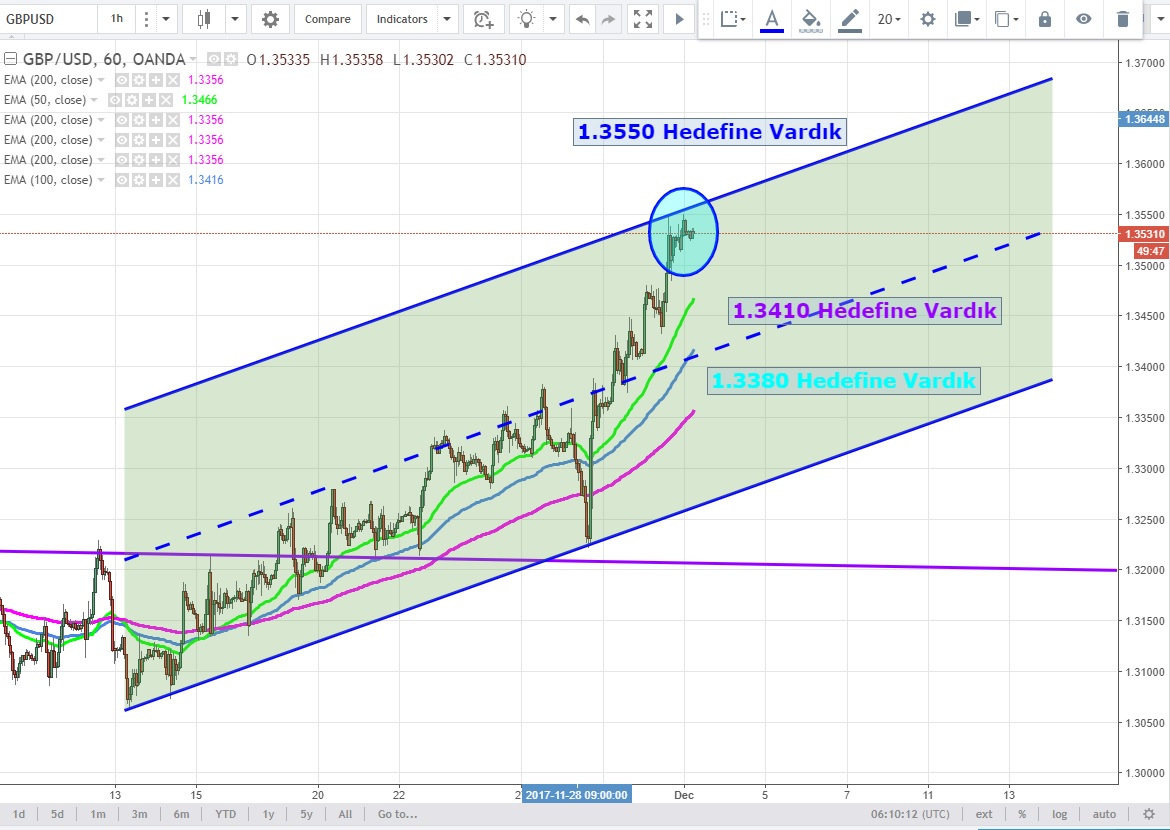
Task: Toggle visibility of EMA (50, close)
Action: click(x=116, y=100)
